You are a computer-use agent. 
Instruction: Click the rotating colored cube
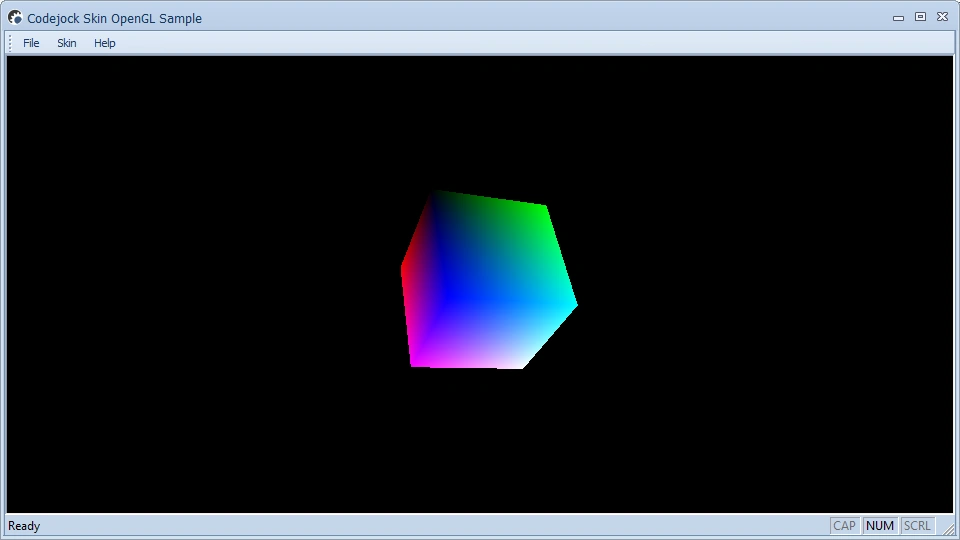pyautogui.click(x=489, y=280)
